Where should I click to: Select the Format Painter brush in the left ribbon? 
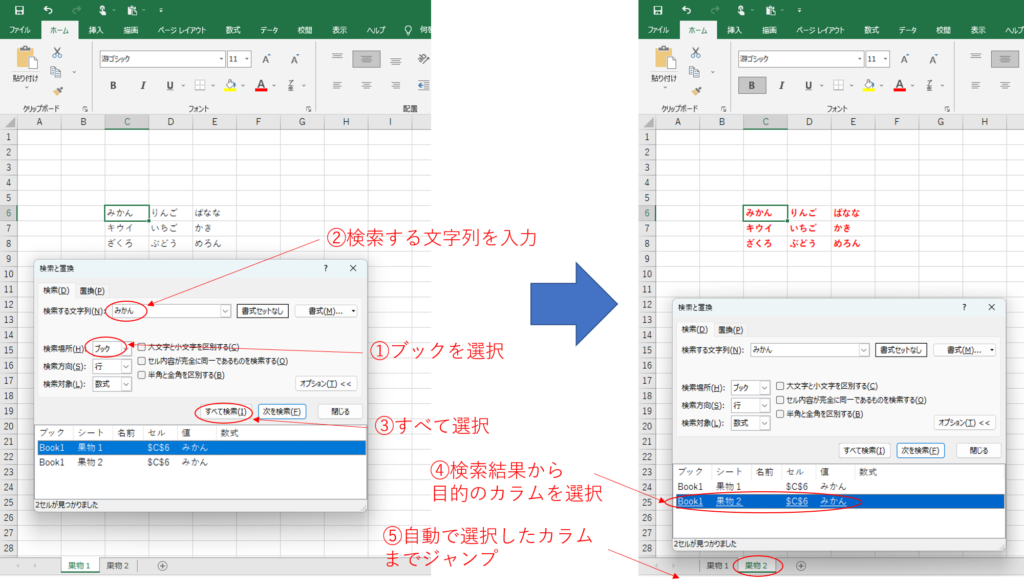(57, 90)
